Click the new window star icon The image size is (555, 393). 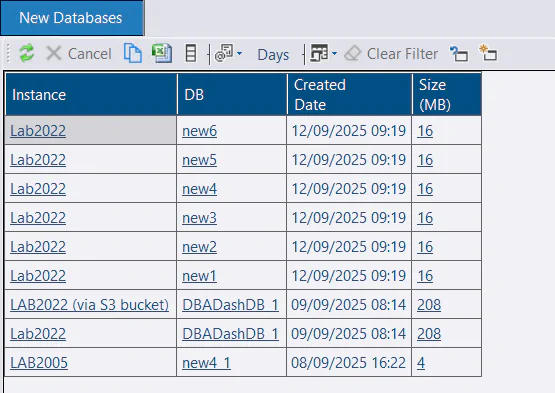[488, 53]
